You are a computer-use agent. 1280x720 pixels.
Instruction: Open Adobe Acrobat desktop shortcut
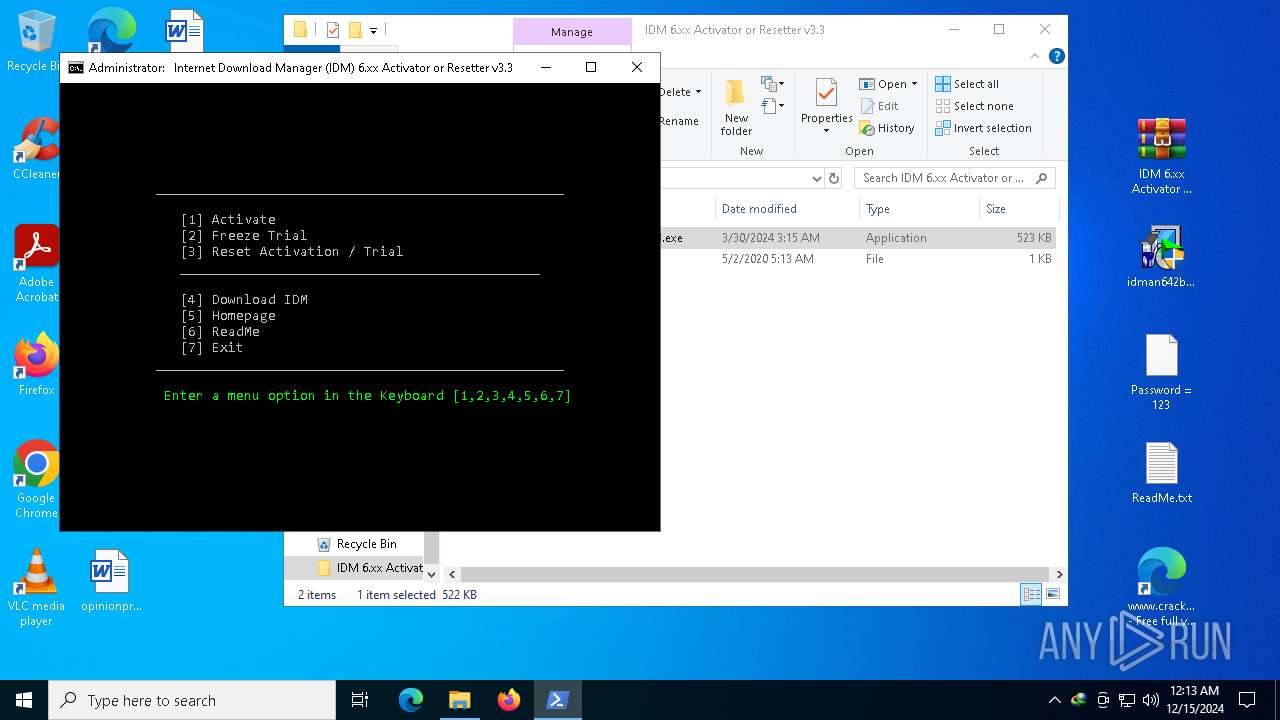pos(36,263)
